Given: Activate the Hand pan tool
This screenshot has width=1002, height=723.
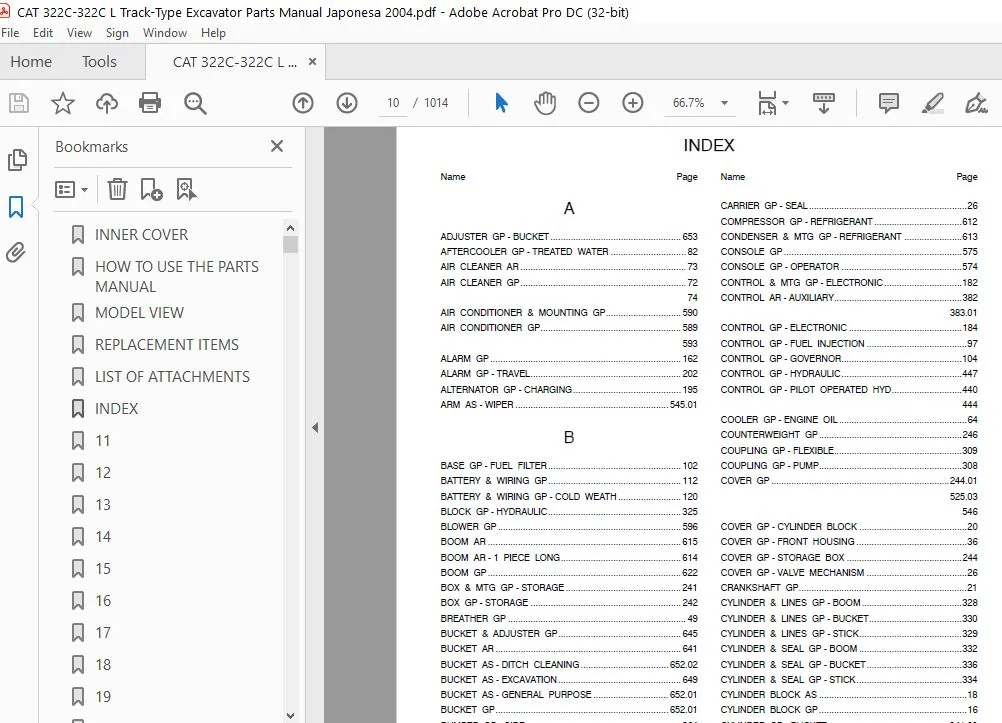Looking at the screenshot, I should coord(545,103).
